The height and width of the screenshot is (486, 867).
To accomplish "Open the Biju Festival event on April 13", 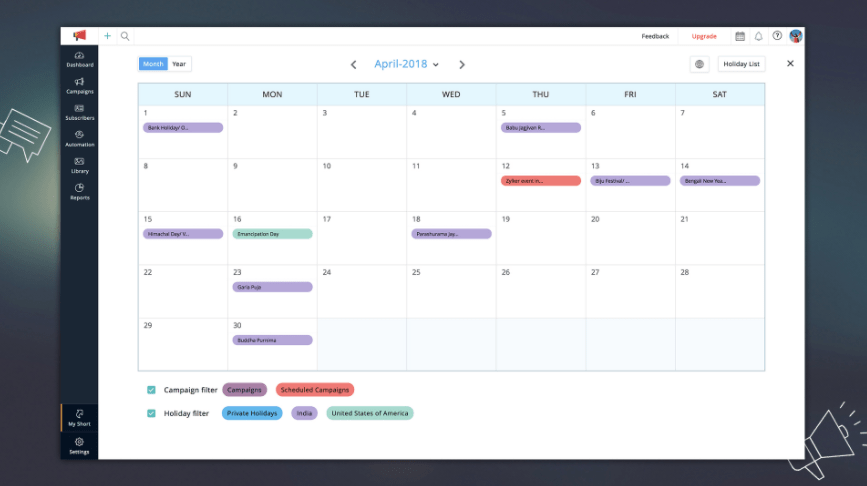I will click(x=630, y=181).
